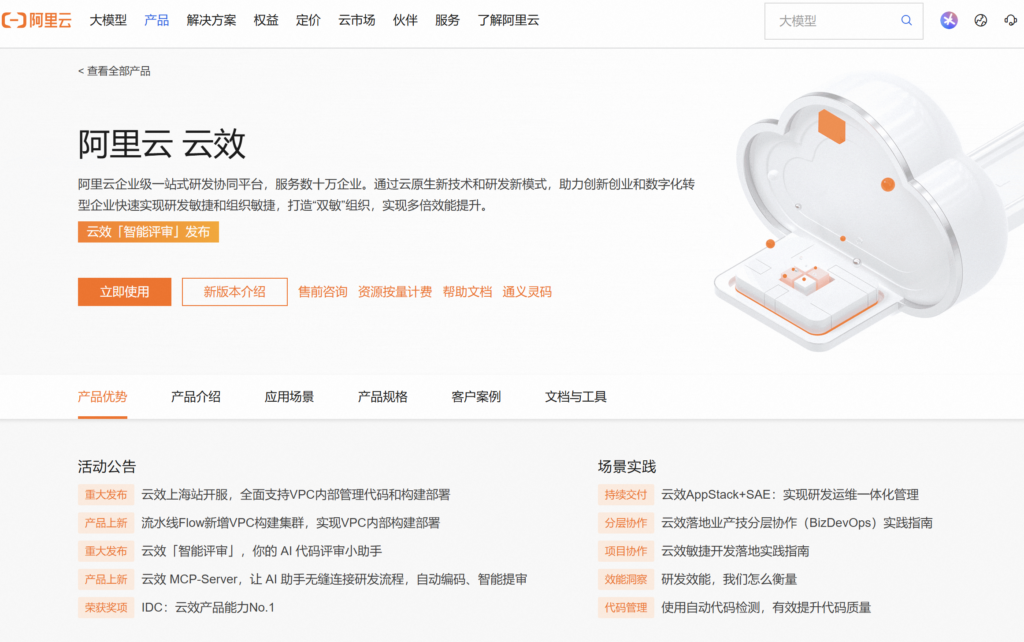
Task: Go to 云市场 in top navigation
Action: click(357, 20)
